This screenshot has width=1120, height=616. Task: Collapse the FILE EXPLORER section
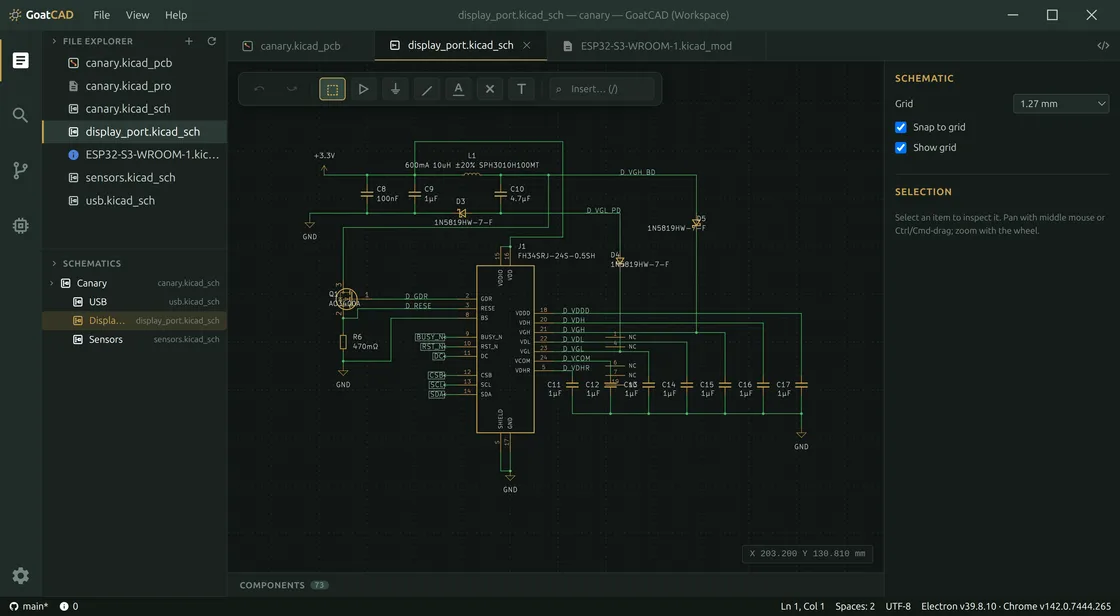click(54, 41)
